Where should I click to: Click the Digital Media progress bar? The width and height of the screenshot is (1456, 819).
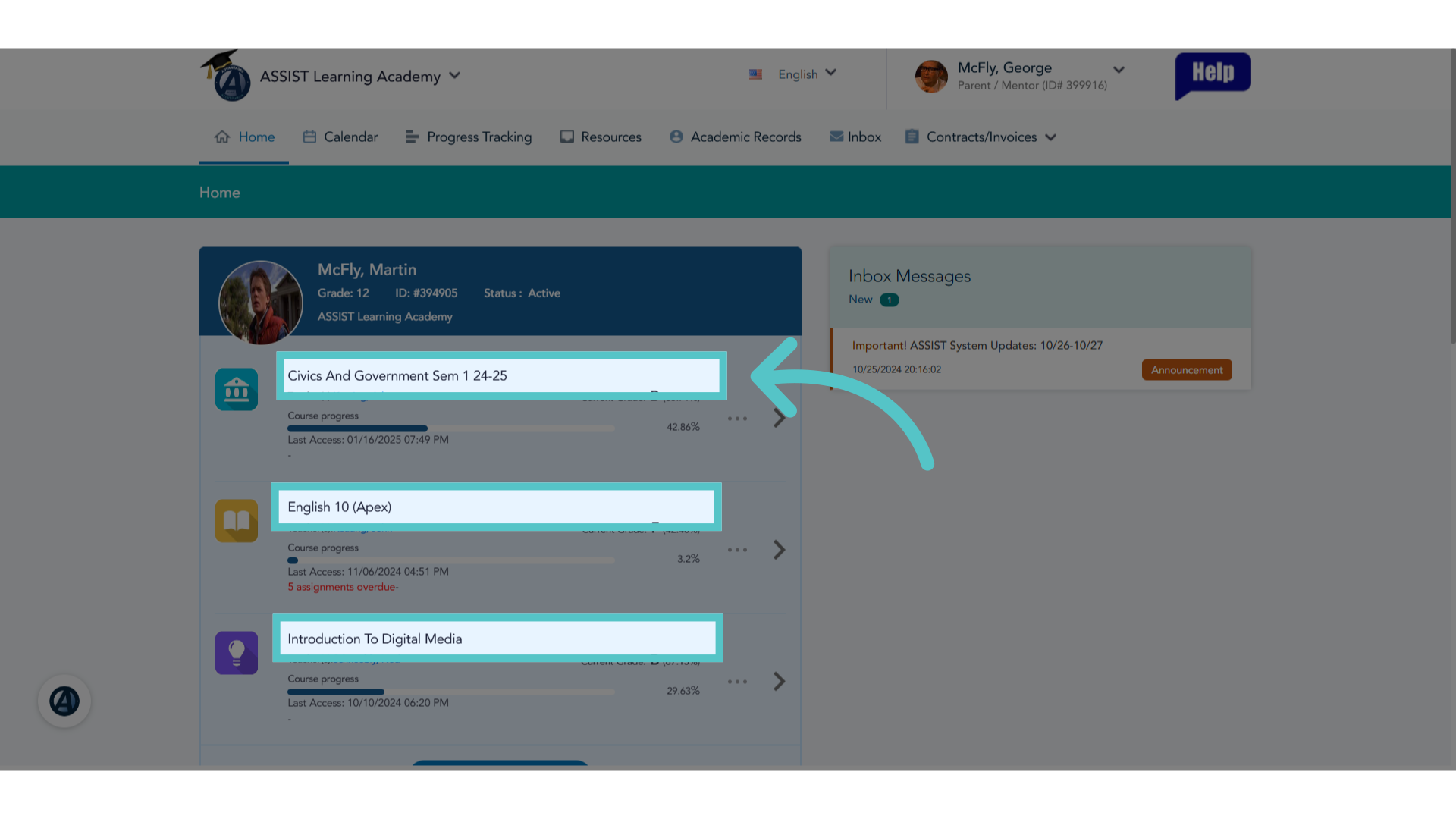(x=451, y=692)
